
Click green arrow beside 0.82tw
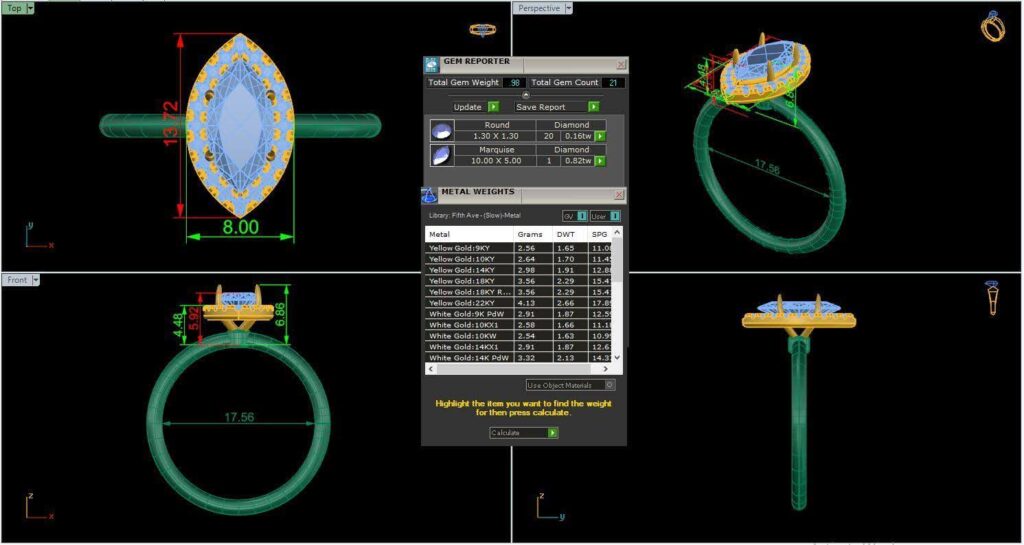600,161
